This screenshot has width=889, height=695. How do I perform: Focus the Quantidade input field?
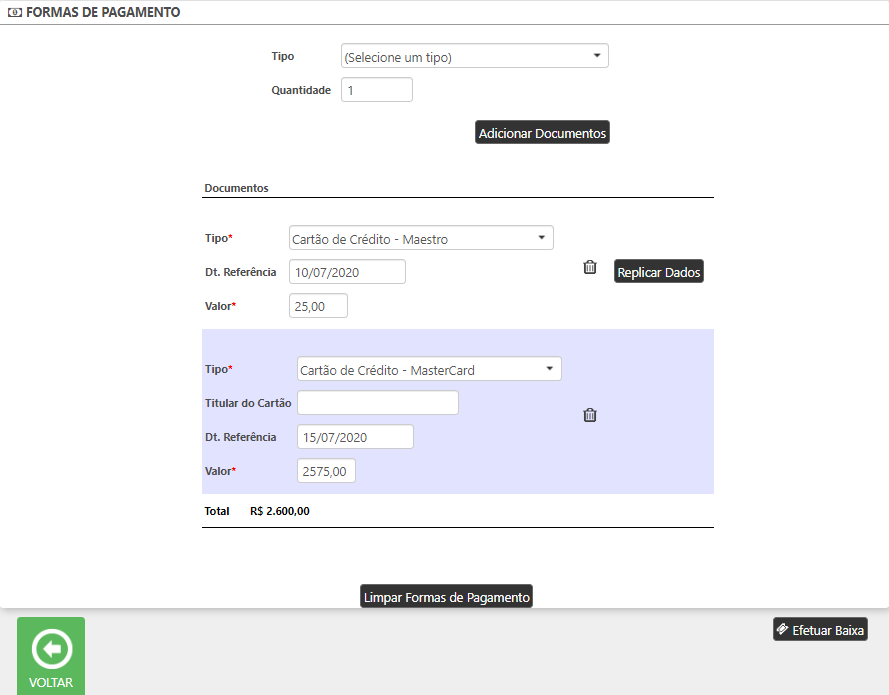tap(376, 90)
